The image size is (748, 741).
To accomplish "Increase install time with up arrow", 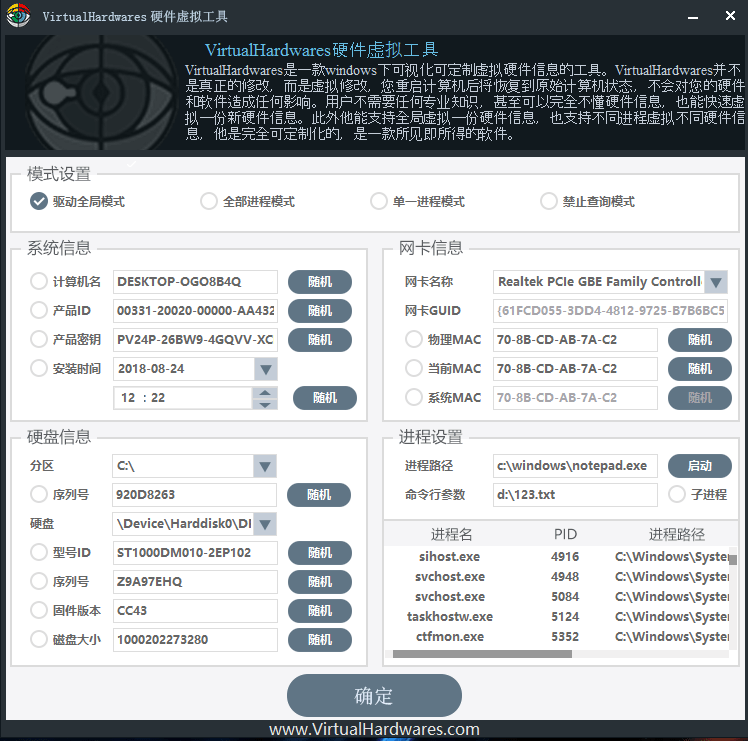I will [265, 393].
